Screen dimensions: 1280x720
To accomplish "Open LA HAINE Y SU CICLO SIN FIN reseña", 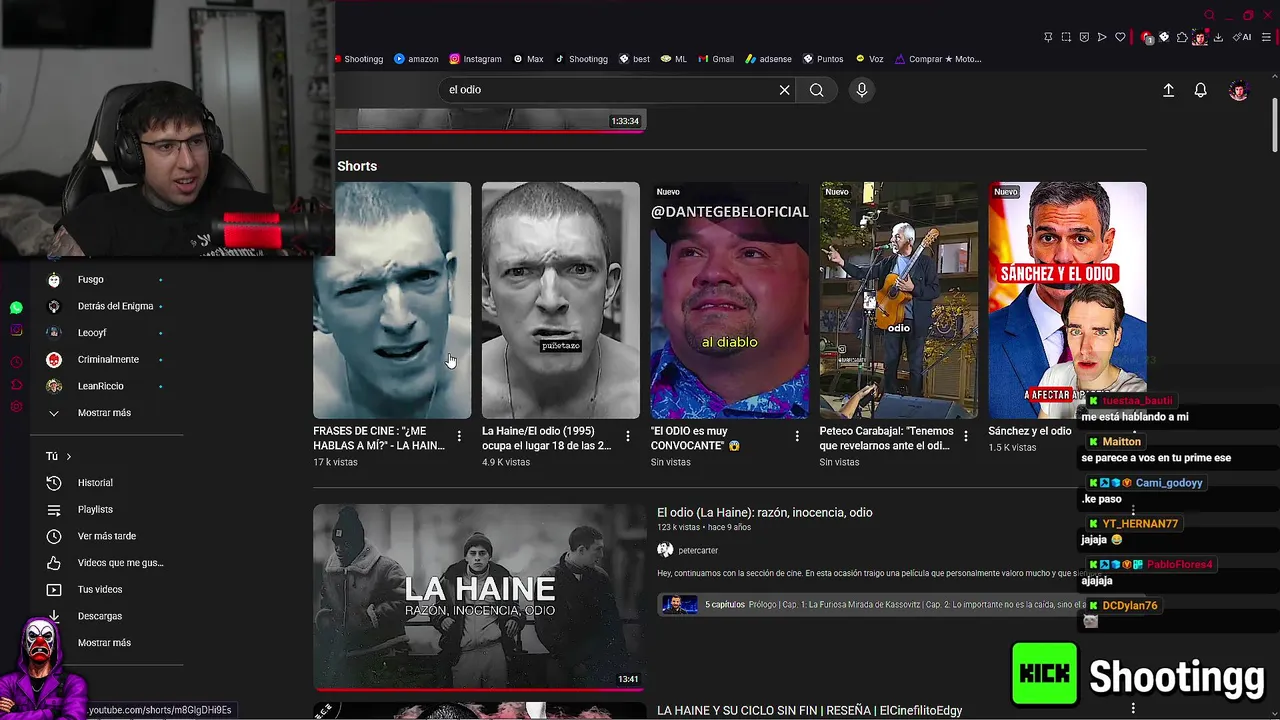I will pos(809,711).
